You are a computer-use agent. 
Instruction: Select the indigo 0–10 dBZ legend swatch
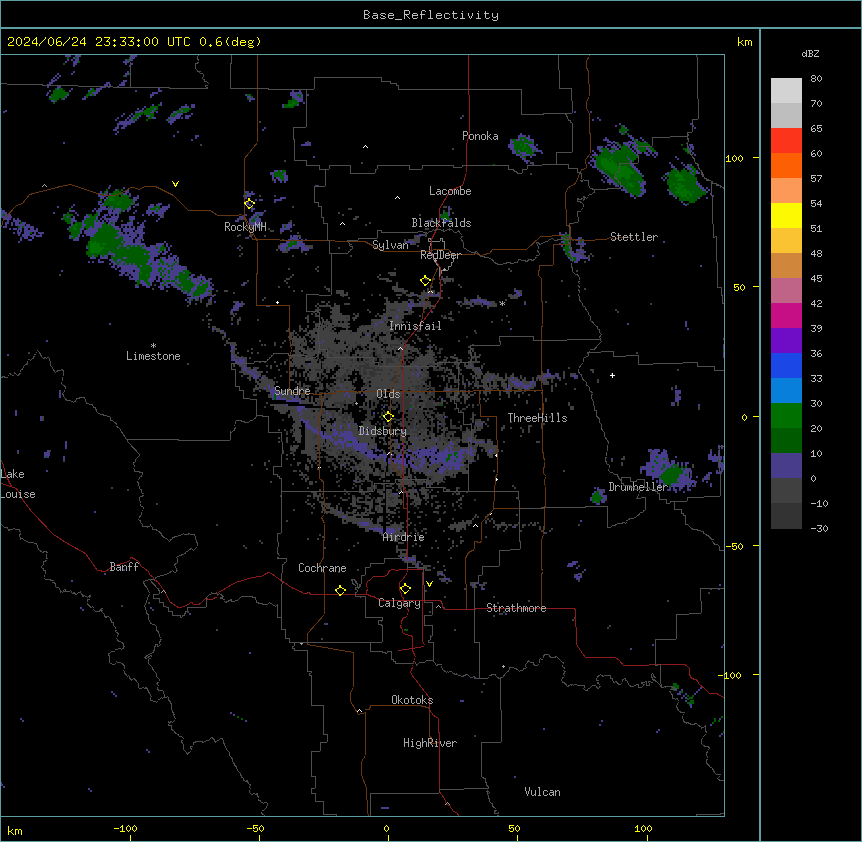pyautogui.click(x=786, y=466)
